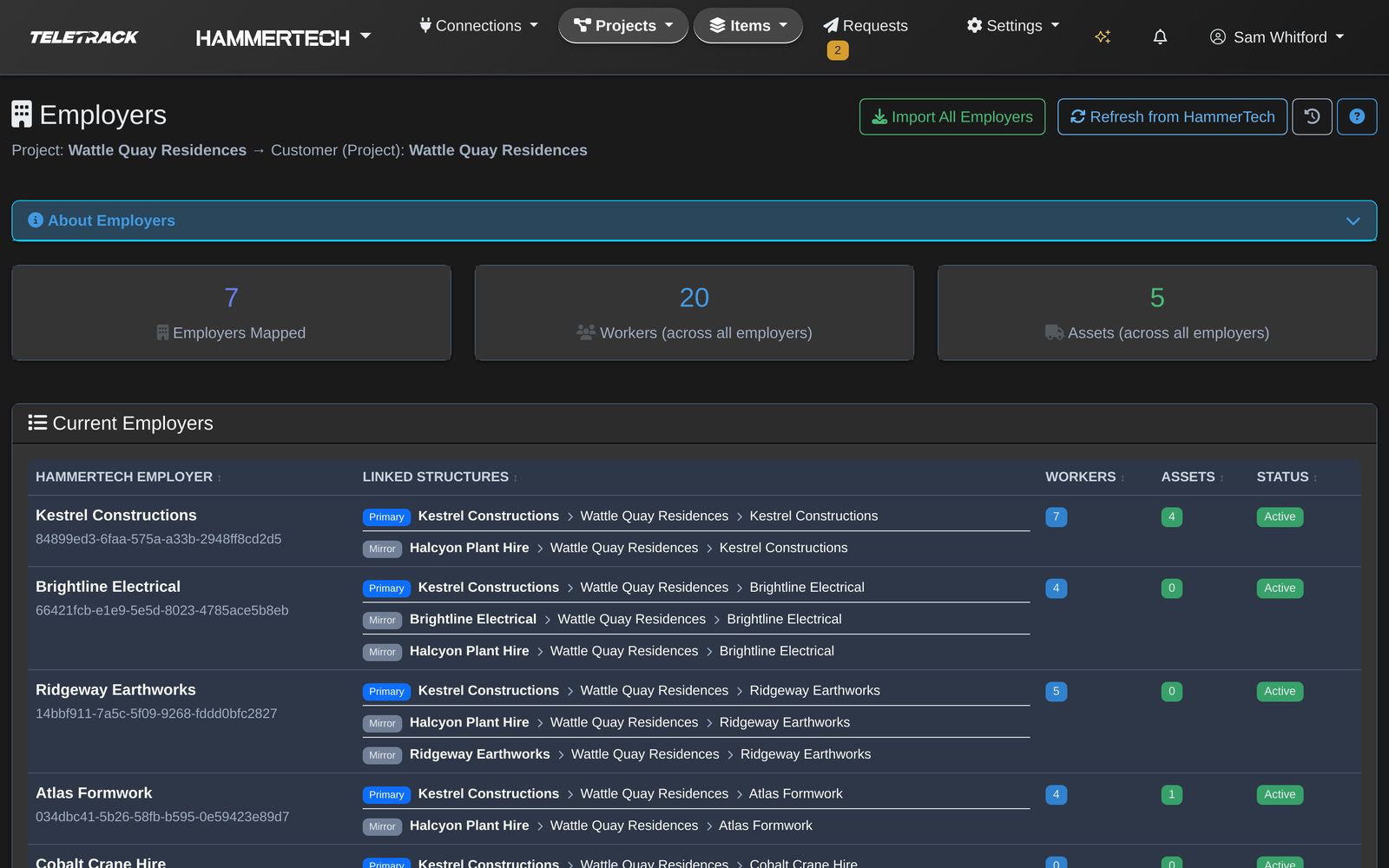The width and height of the screenshot is (1389, 868).
Task: Go to Requests page
Action: [x=866, y=26]
